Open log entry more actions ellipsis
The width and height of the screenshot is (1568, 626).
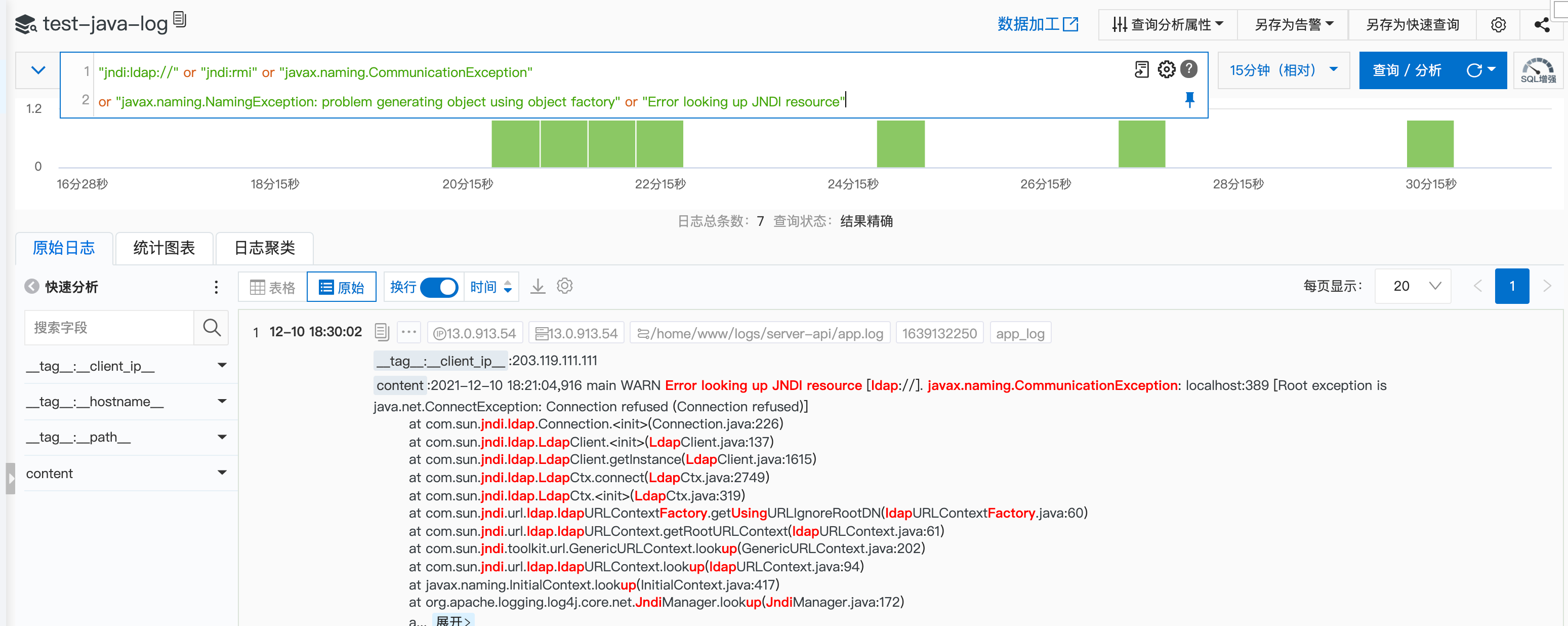pyautogui.click(x=409, y=332)
